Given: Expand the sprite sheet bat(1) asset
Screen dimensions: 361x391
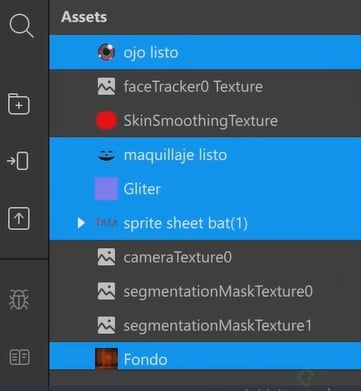Looking at the screenshot, I should click(x=81, y=223).
